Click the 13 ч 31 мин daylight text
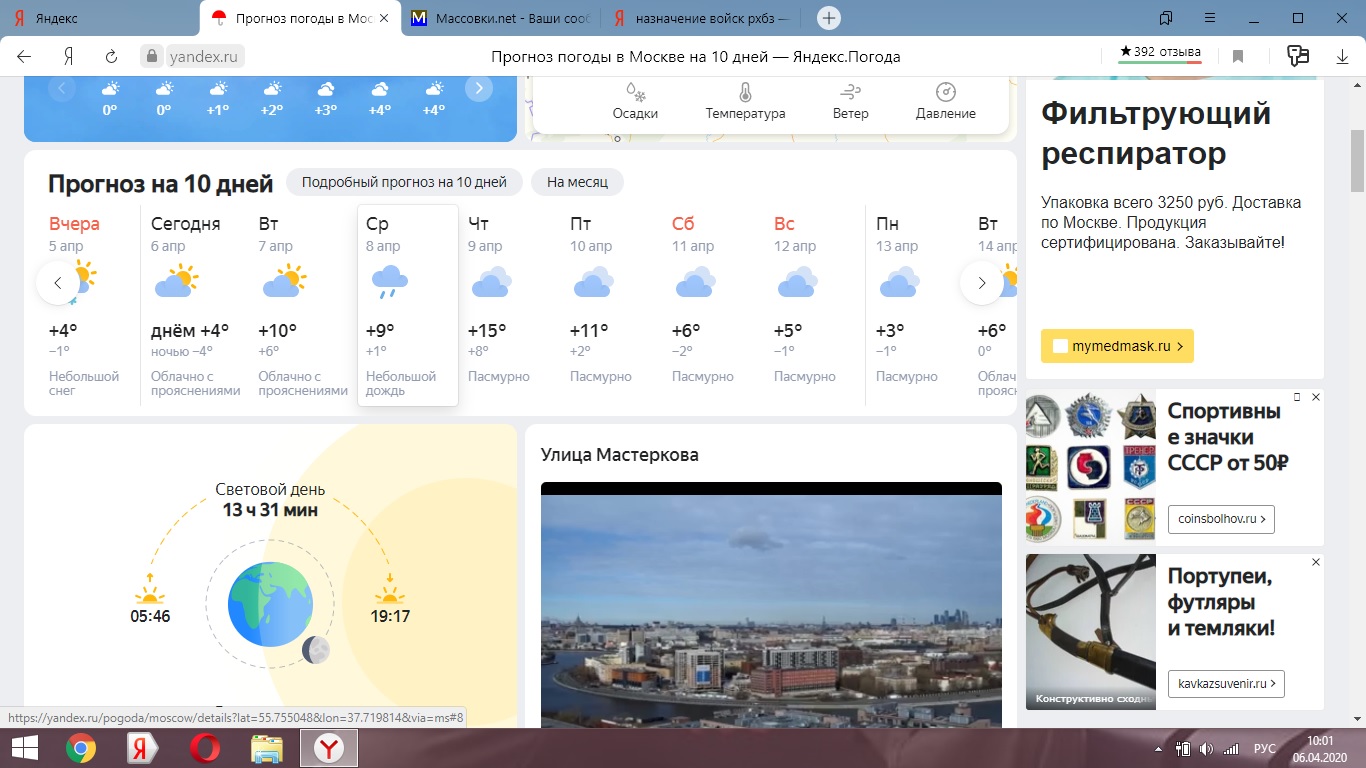 pyautogui.click(x=270, y=510)
